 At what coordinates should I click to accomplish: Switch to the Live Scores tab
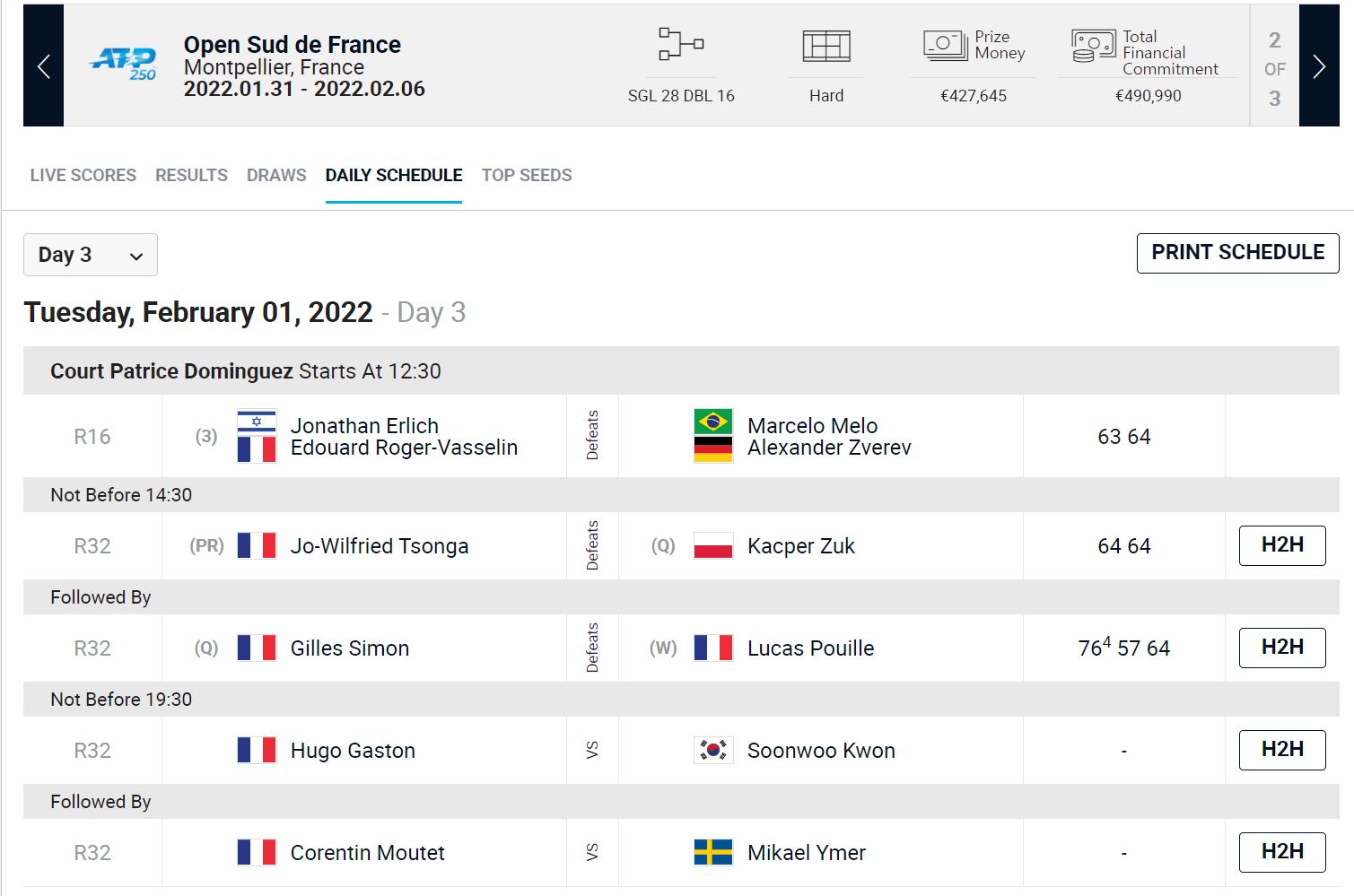83,175
